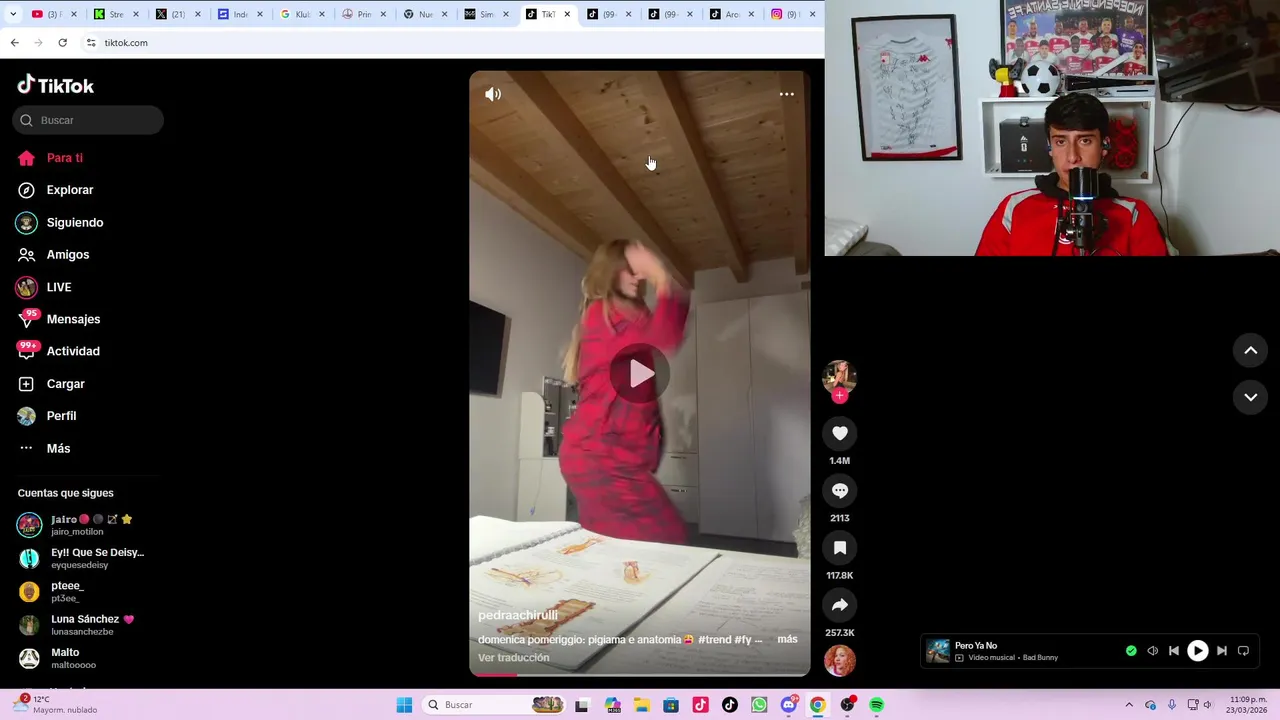Open Actividad notifications

coord(58,351)
